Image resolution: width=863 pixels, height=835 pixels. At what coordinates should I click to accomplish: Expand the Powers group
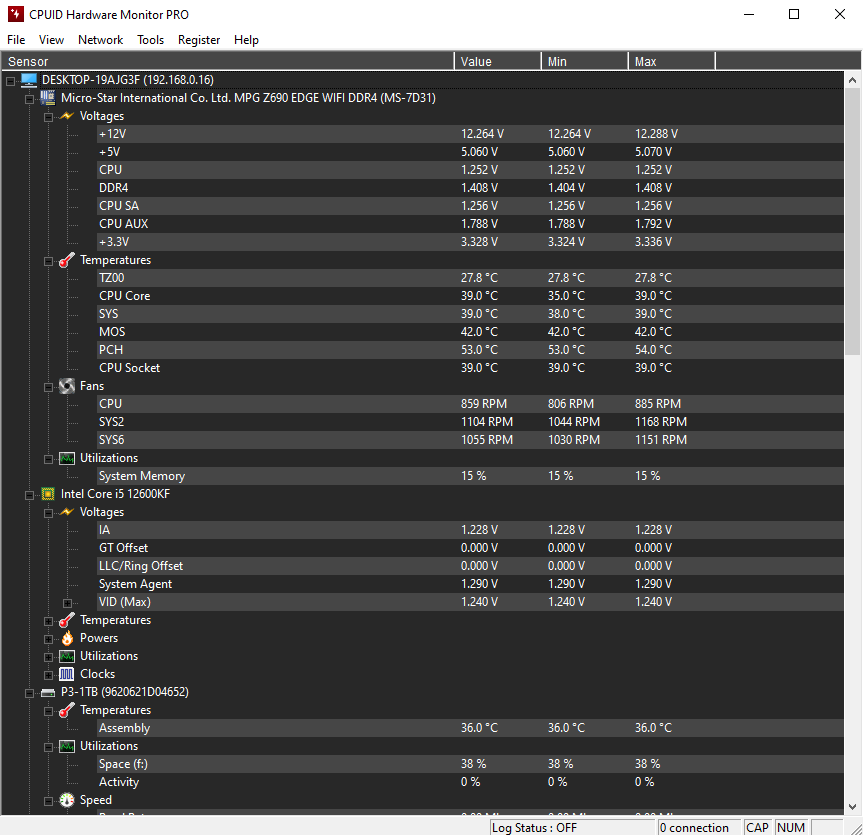pyautogui.click(x=48, y=640)
